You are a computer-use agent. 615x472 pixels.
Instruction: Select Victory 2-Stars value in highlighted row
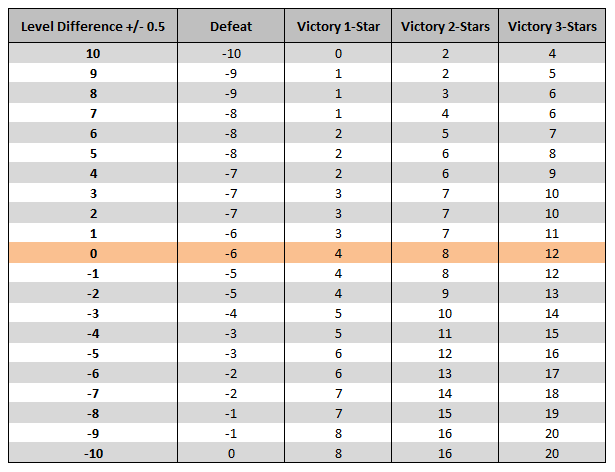pyautogui.click(x=445, y=253)
